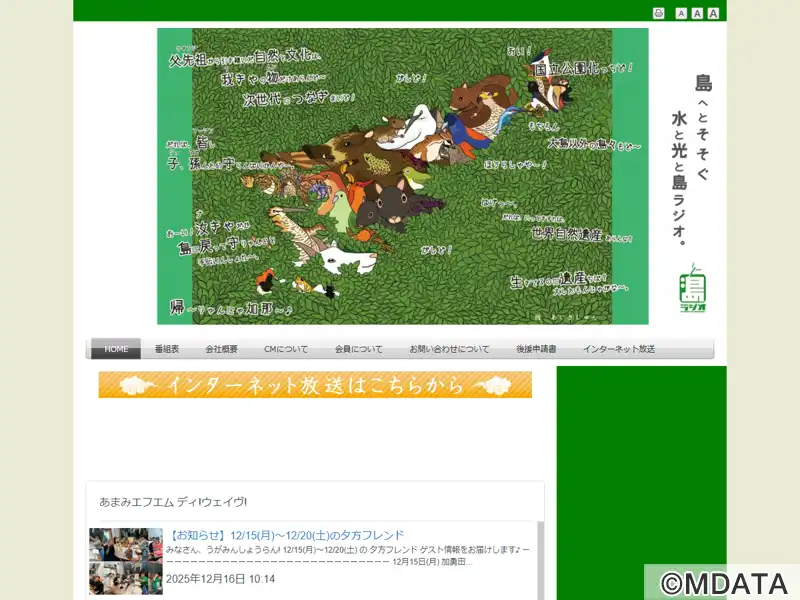Click the news post photo thumbnail
The image size is (800, 600).
[125, 561]
